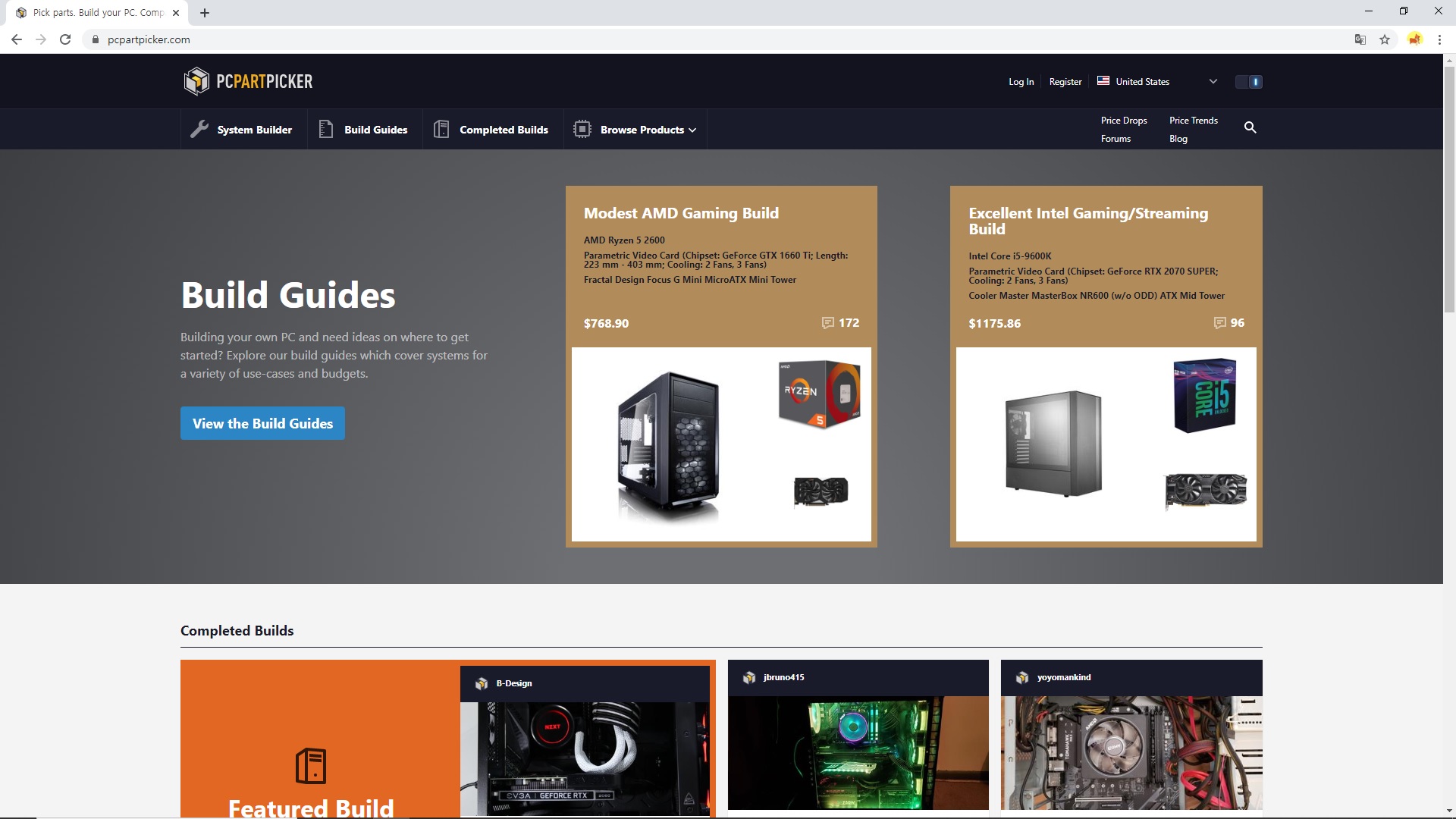Open B-Design featured build photo

pyautogui.click(x=585, y=758)
